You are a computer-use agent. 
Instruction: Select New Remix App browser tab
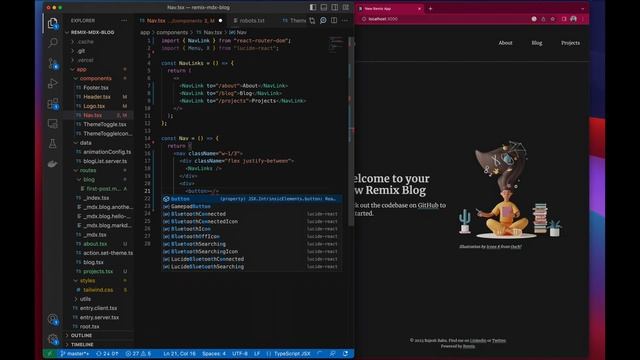[x=390, y=9]
